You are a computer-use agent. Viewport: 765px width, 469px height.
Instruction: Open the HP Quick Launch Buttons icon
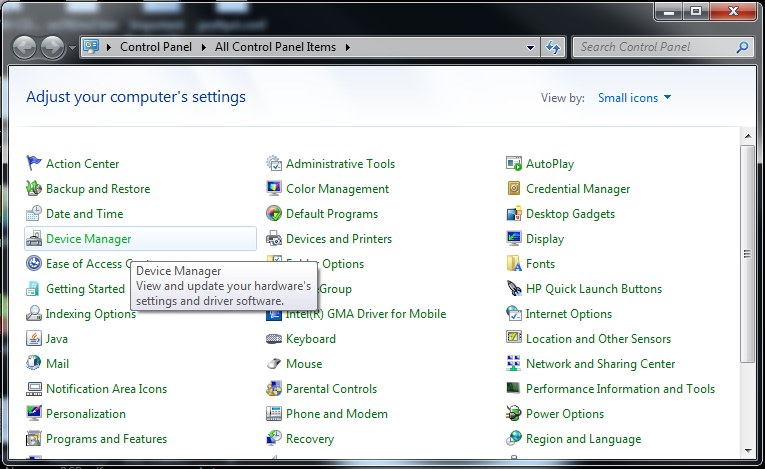(514, 288)
